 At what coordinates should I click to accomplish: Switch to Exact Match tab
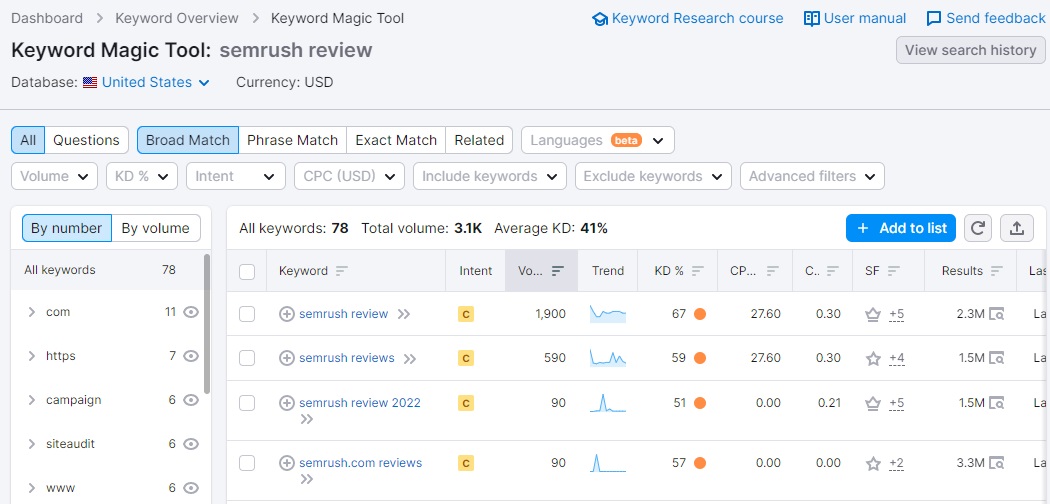click(x=396, y=141)
